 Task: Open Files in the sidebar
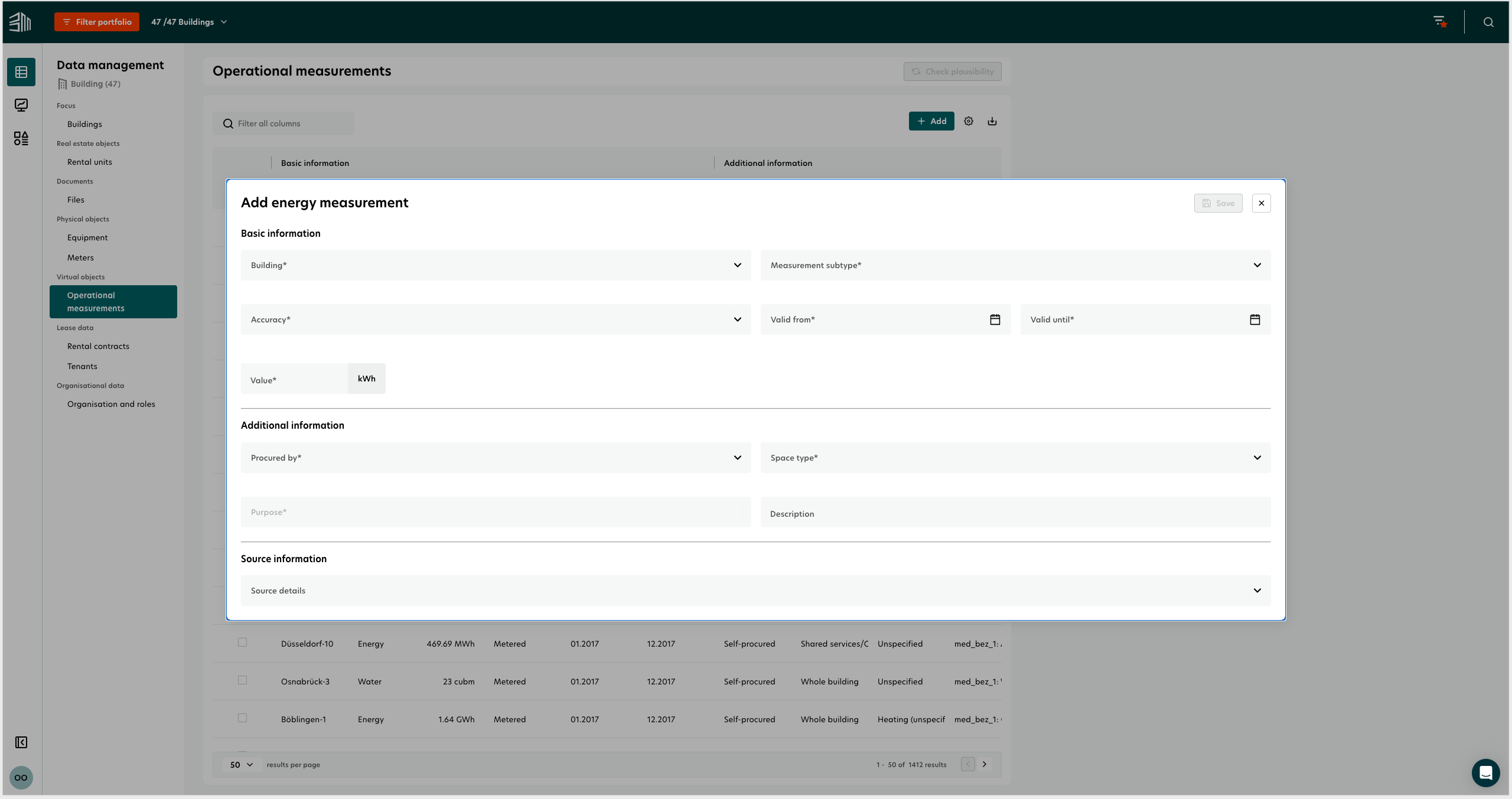[x=76, y=200]
